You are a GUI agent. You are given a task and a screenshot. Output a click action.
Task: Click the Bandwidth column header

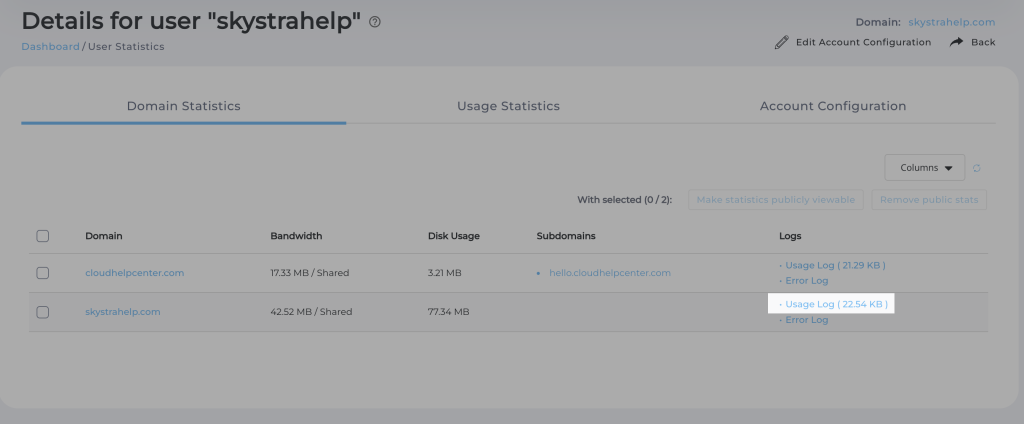tap(296, 236)
